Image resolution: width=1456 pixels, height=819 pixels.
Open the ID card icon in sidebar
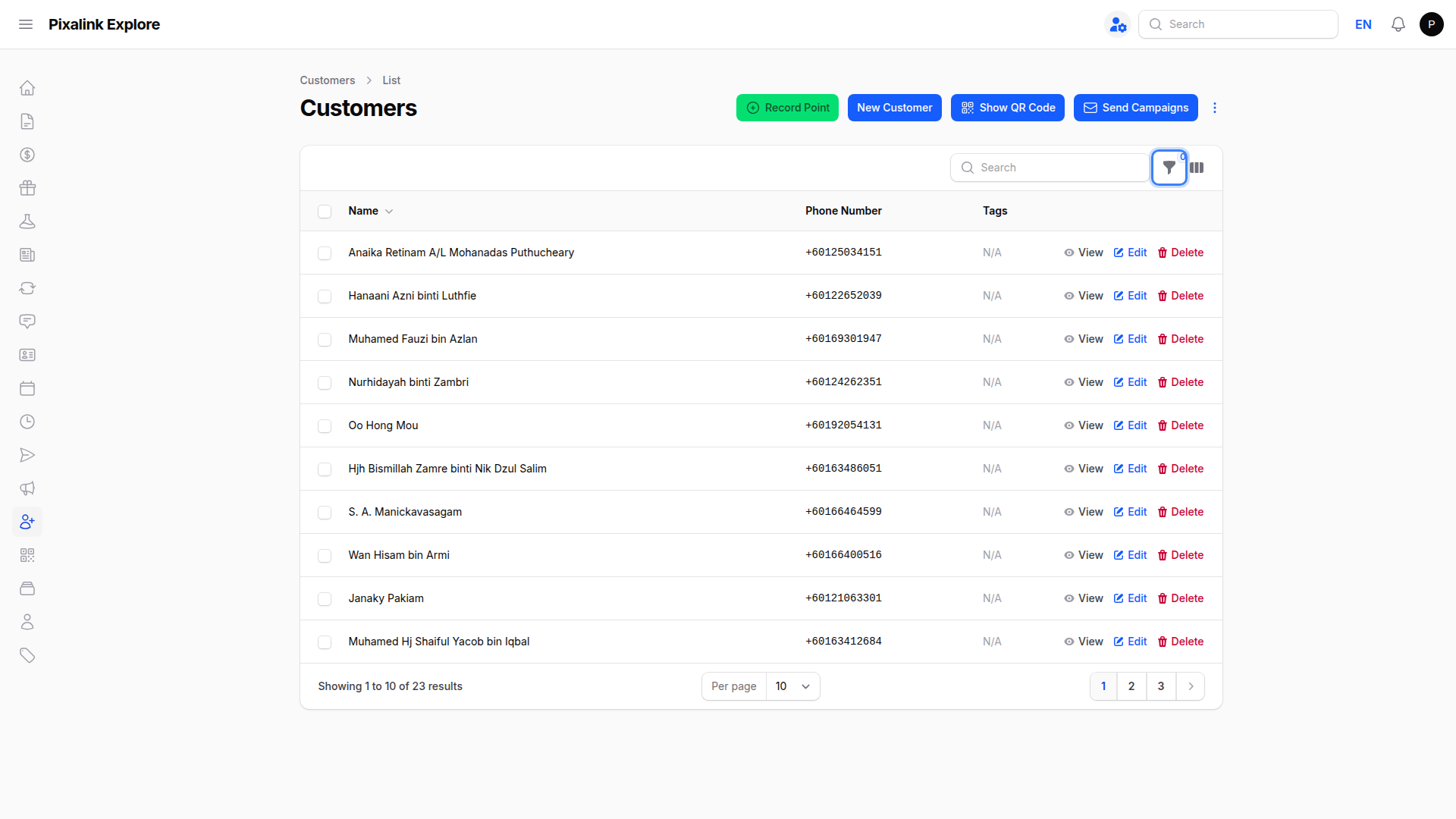(27, 355)
